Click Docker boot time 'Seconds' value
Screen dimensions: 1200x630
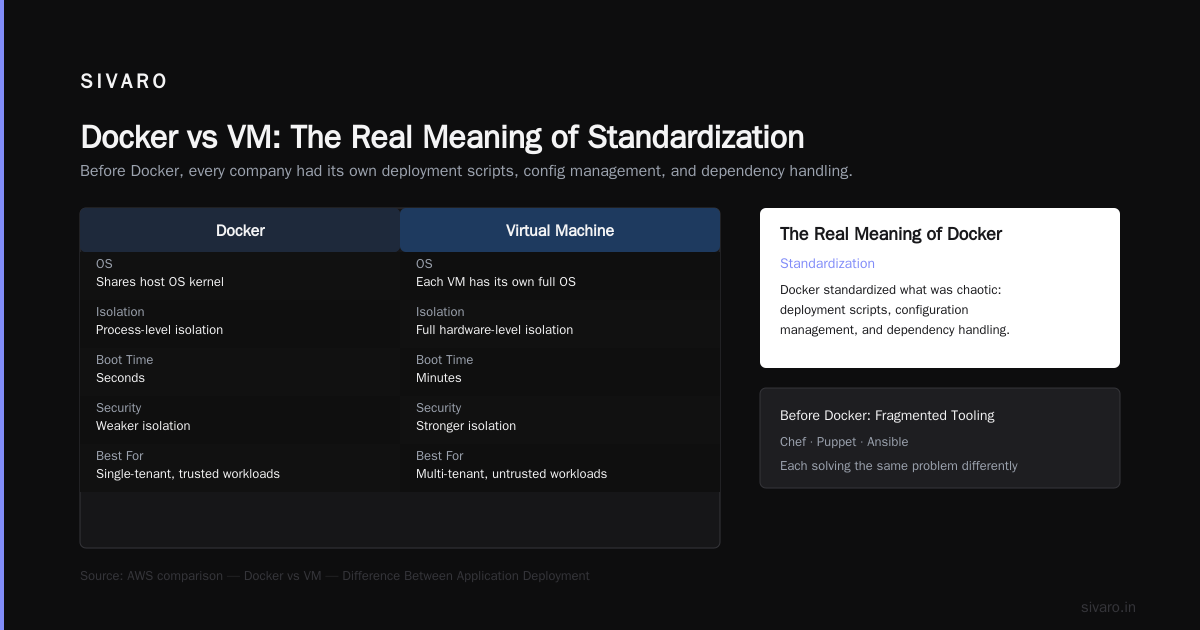tap(120, 378)
